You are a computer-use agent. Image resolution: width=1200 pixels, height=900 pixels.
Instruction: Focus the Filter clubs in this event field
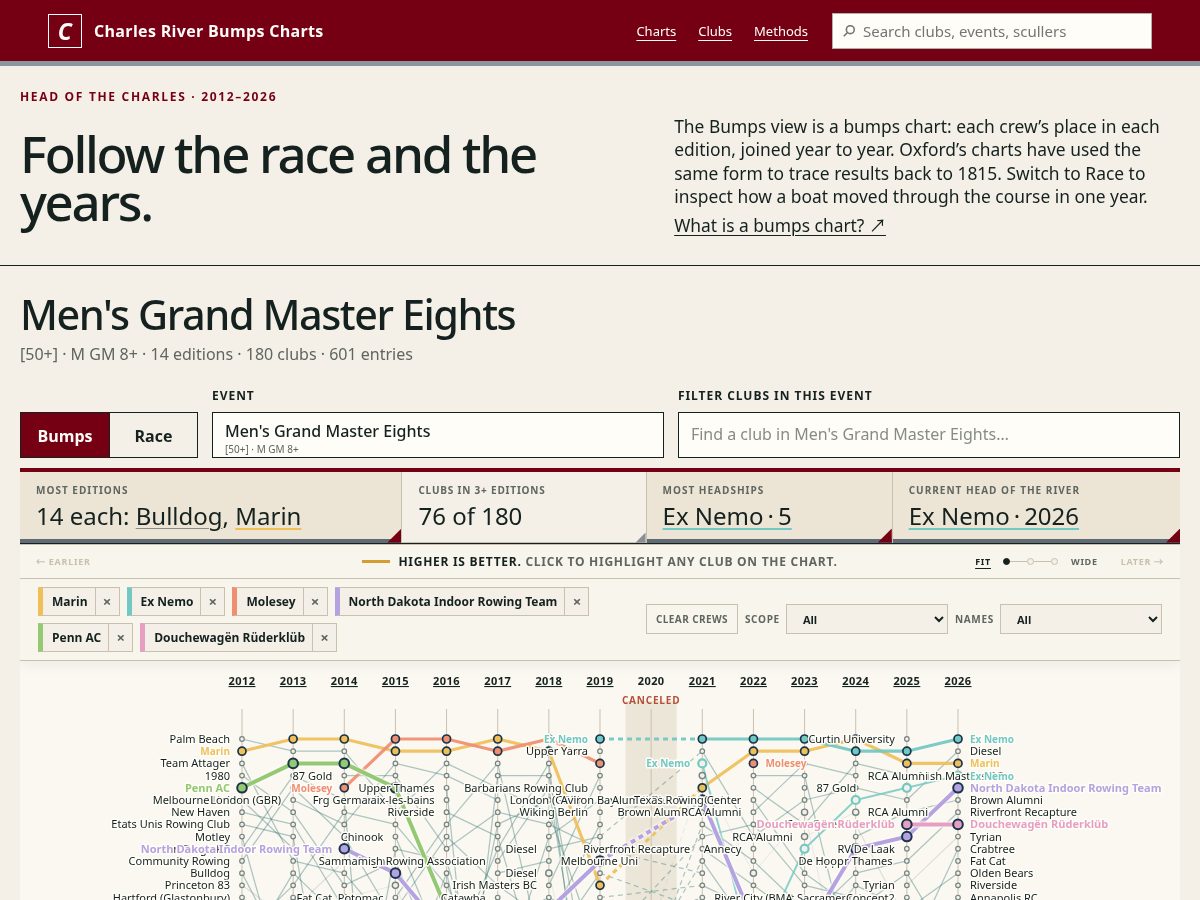click(x=929, y=436)
